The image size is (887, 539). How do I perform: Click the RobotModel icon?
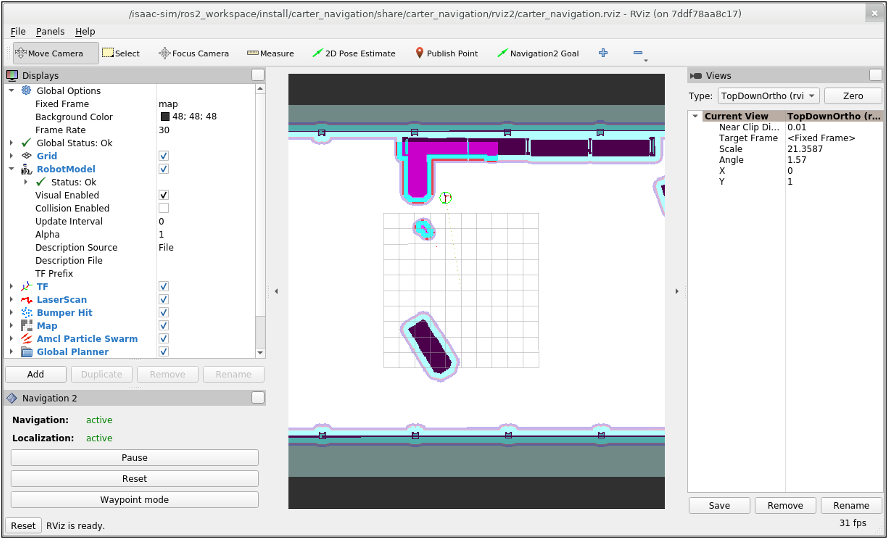[x=26, y=169]
